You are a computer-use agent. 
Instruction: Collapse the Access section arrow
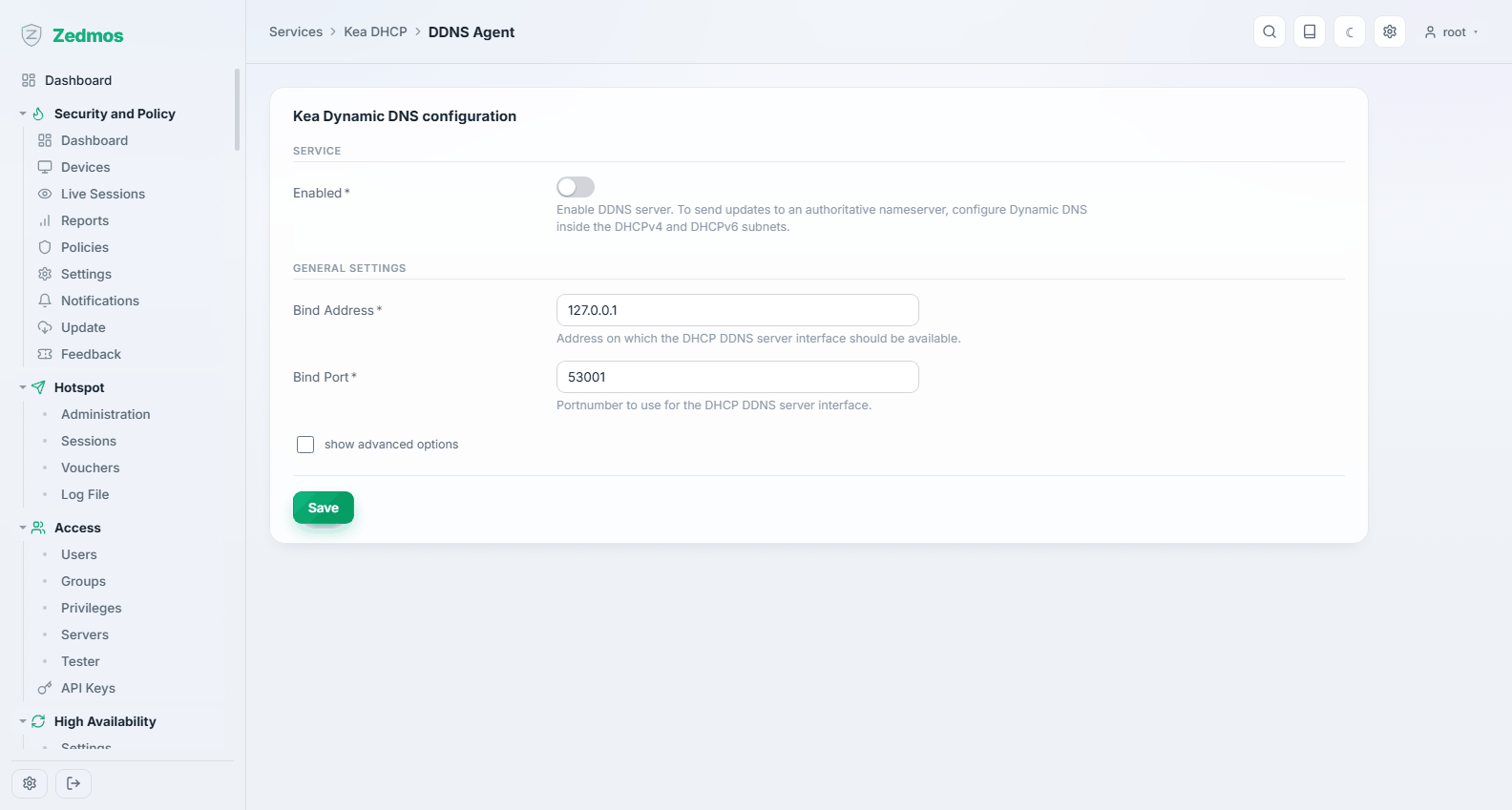click(23, 528)
